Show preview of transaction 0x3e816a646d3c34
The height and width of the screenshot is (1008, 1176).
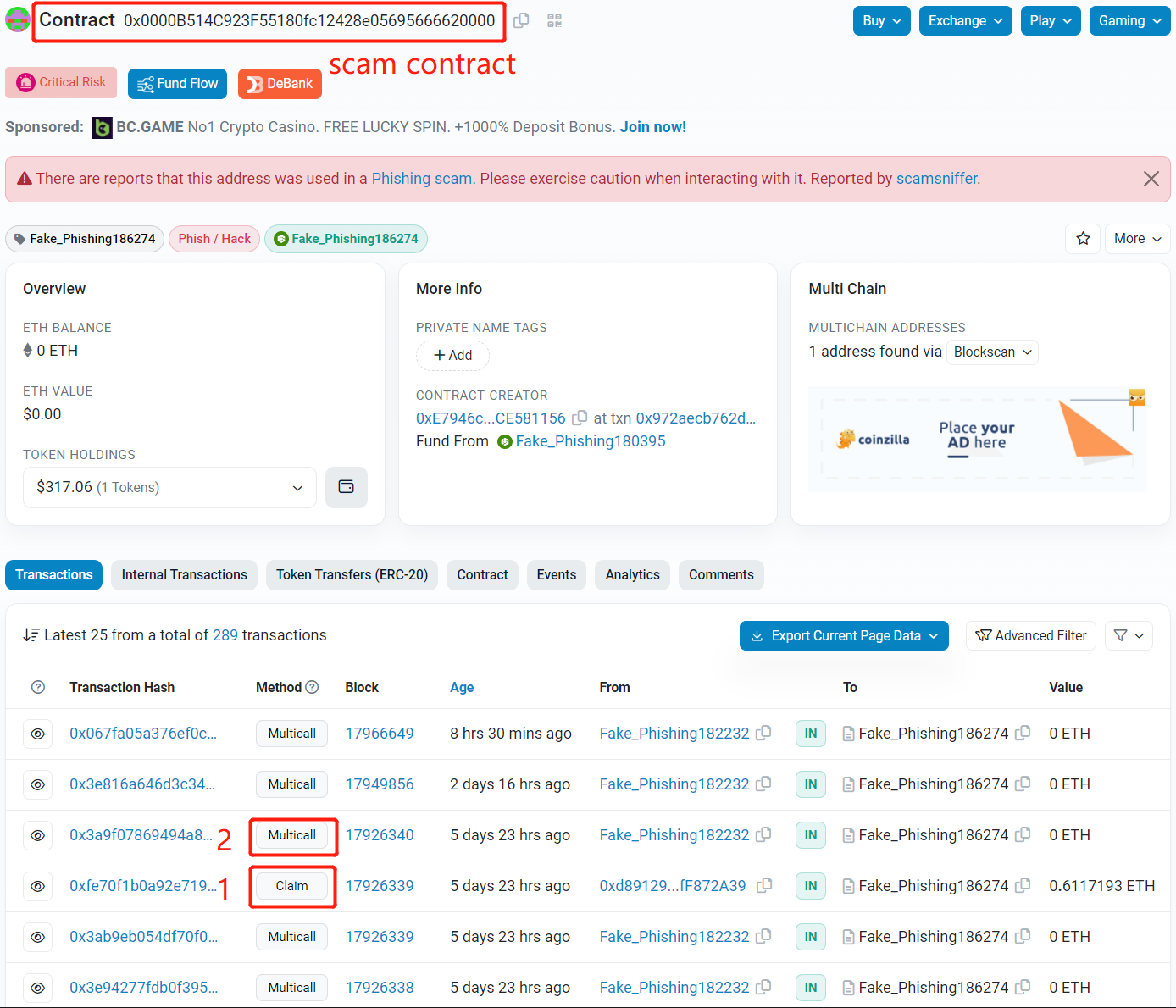point(38,784)
